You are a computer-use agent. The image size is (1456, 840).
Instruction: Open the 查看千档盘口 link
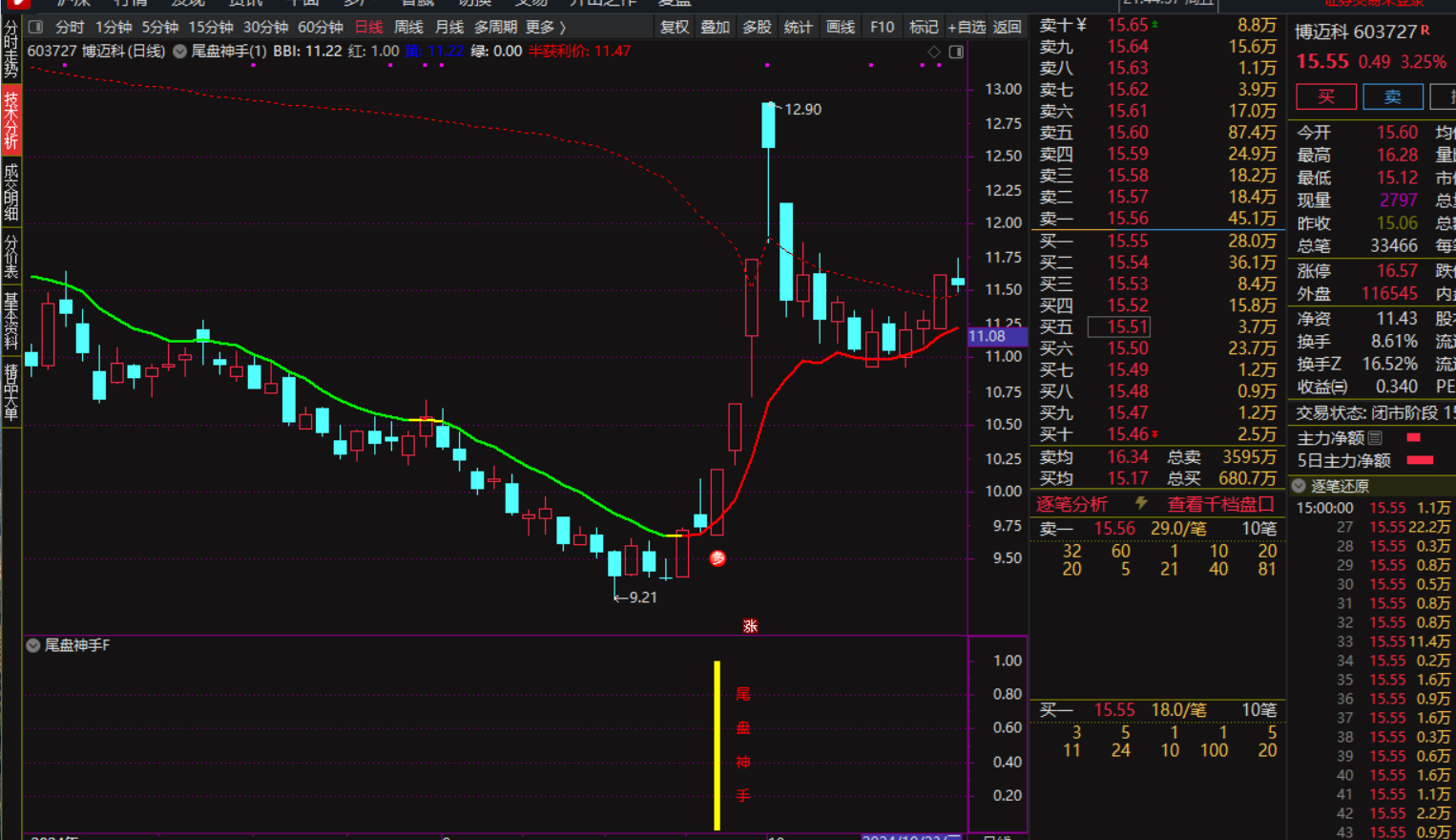tap(1220, 504)
